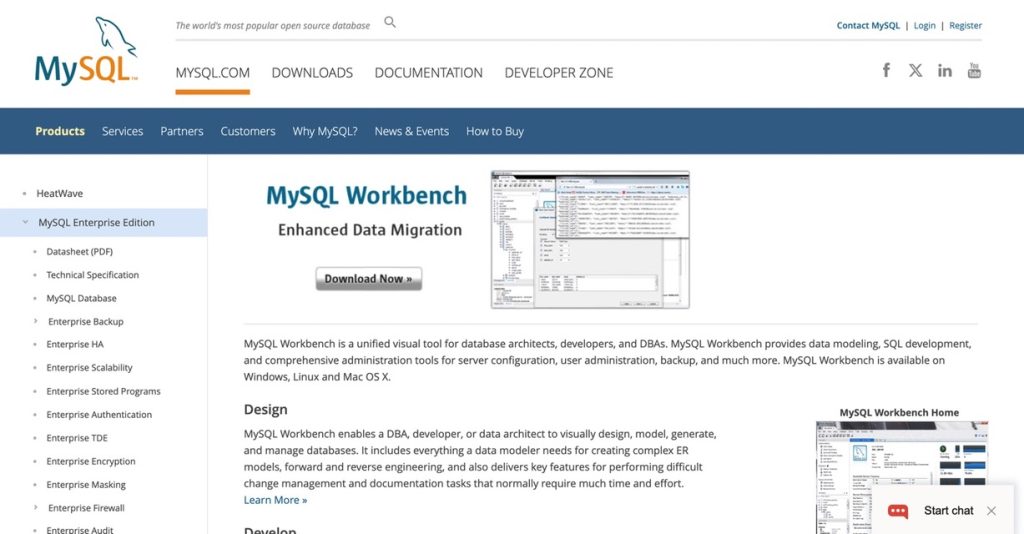Click the Workbench migration screenshot banner
The image size is (1024, 534).
[590, 240]
